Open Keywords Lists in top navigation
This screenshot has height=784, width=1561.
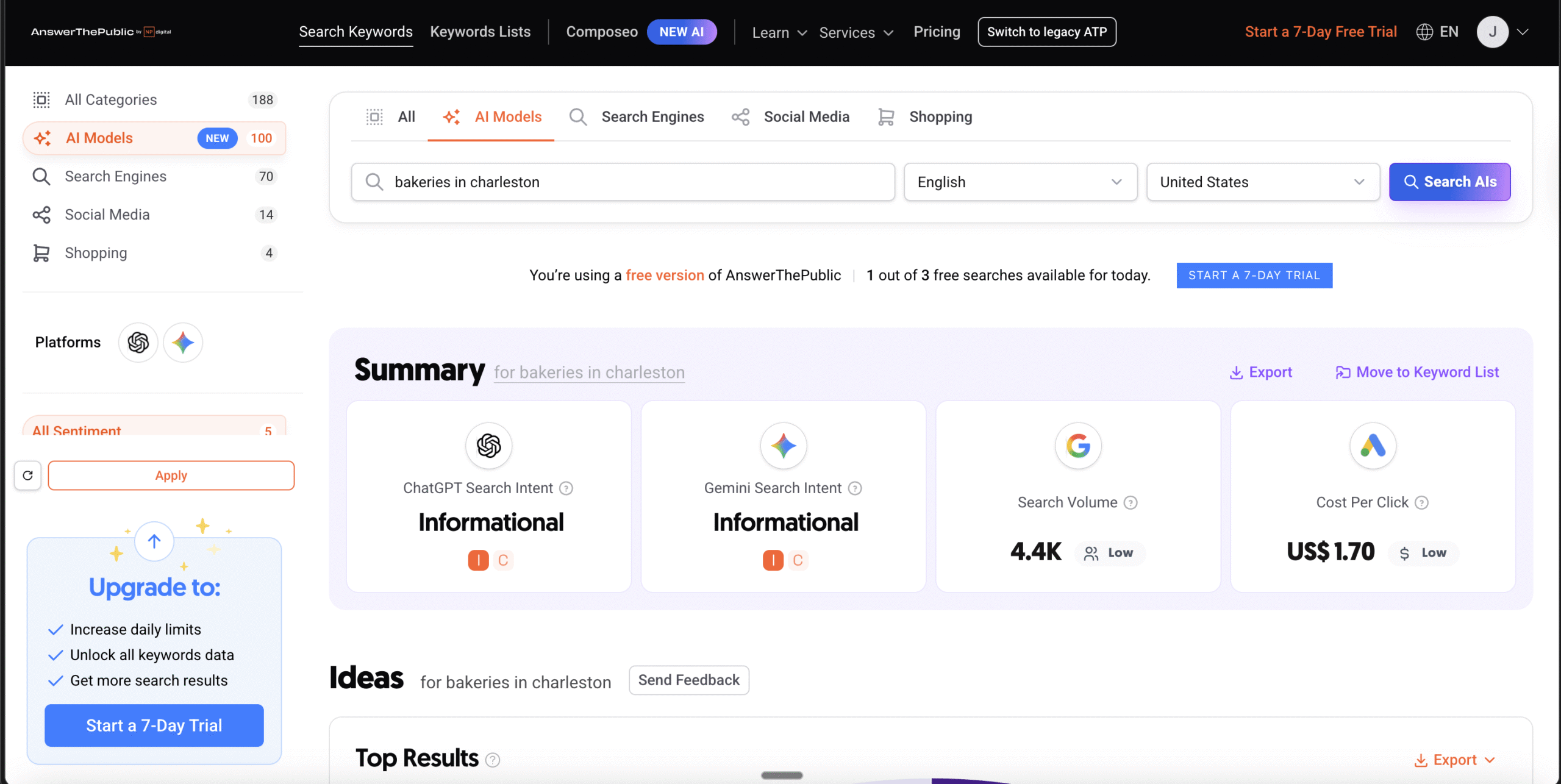[x=480, y=32]
